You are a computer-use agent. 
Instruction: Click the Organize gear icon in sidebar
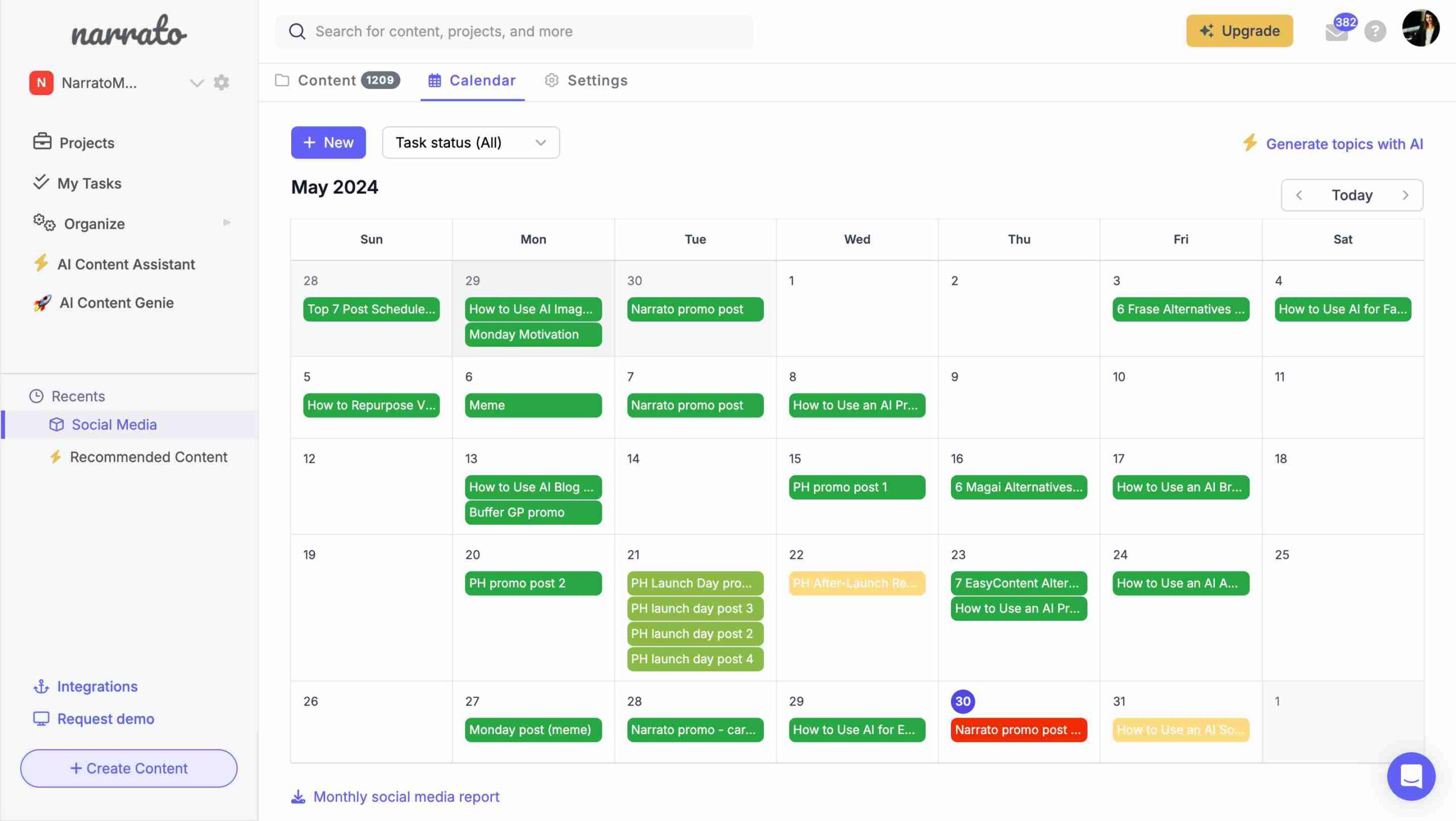click(x=42, y=222)
